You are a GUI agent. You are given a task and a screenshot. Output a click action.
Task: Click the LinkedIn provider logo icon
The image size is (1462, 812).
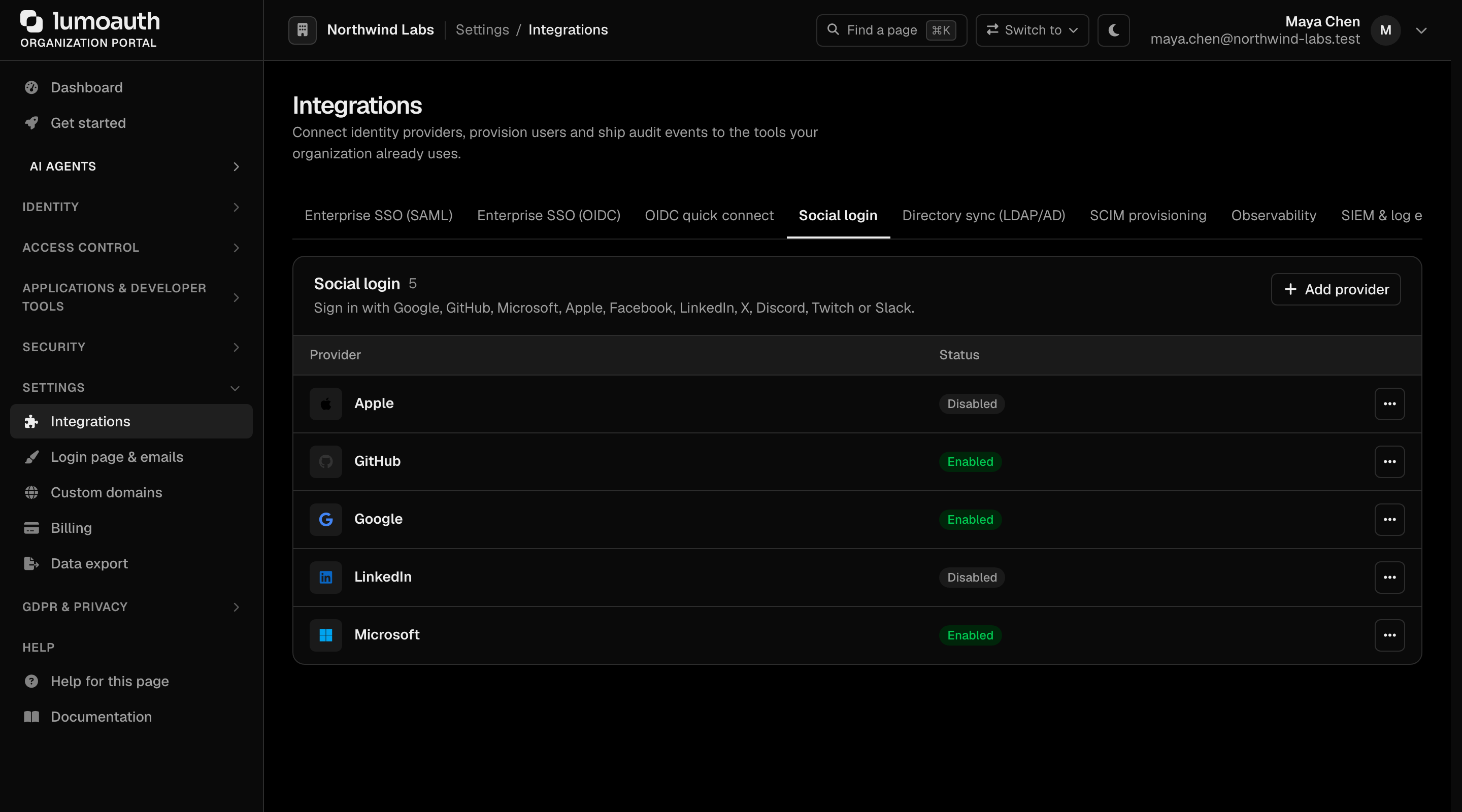[326, 578]
